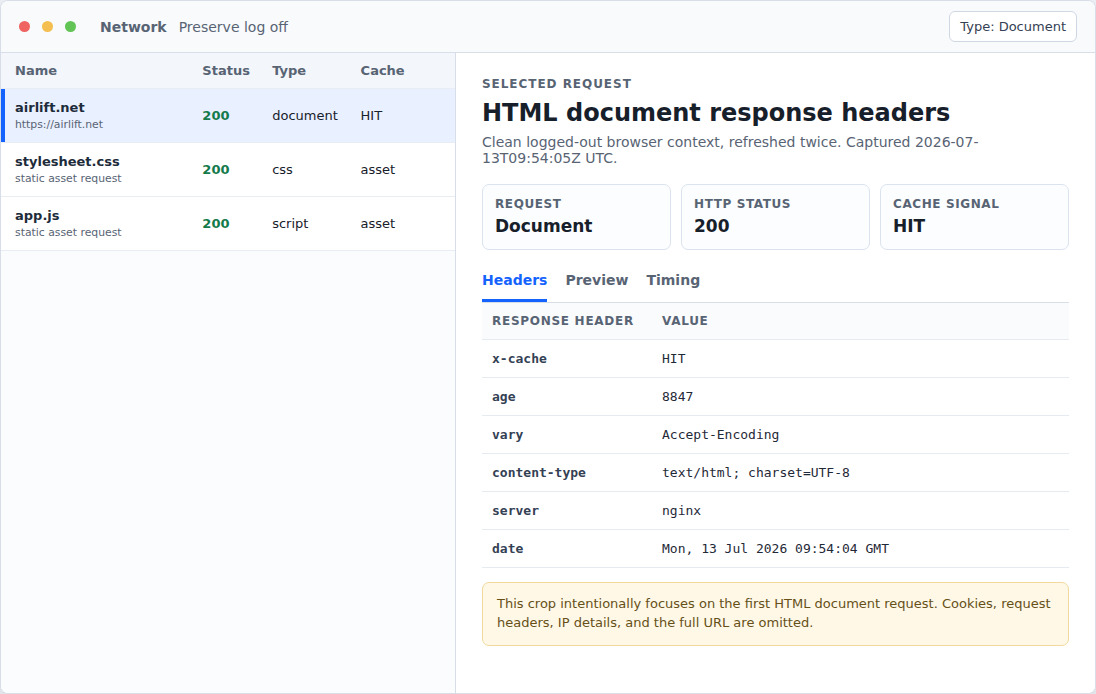This screenshot has height=694, width=1096.
Task: Click the script type cell
Action: pos(290,224)
